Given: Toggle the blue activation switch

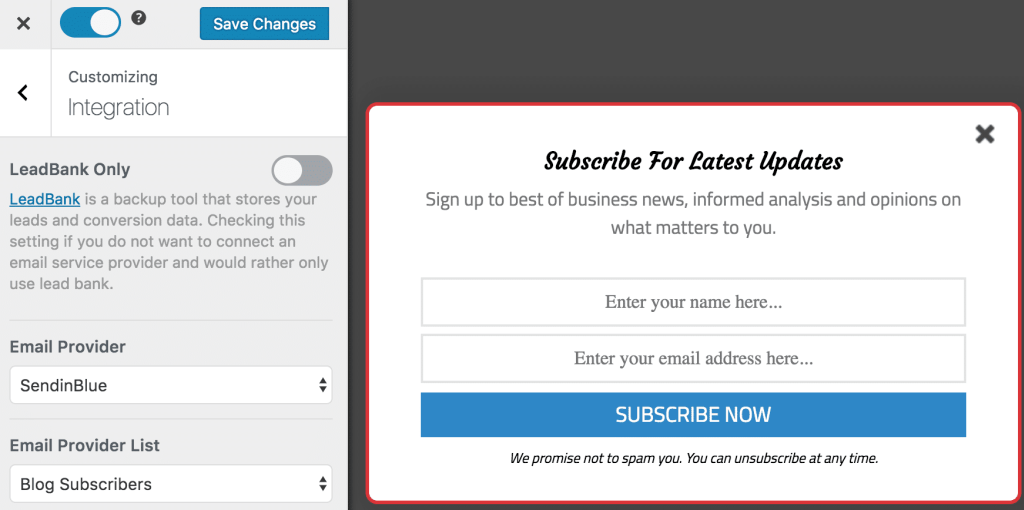Looking at the screenshot, I should [x=90, y=22].
